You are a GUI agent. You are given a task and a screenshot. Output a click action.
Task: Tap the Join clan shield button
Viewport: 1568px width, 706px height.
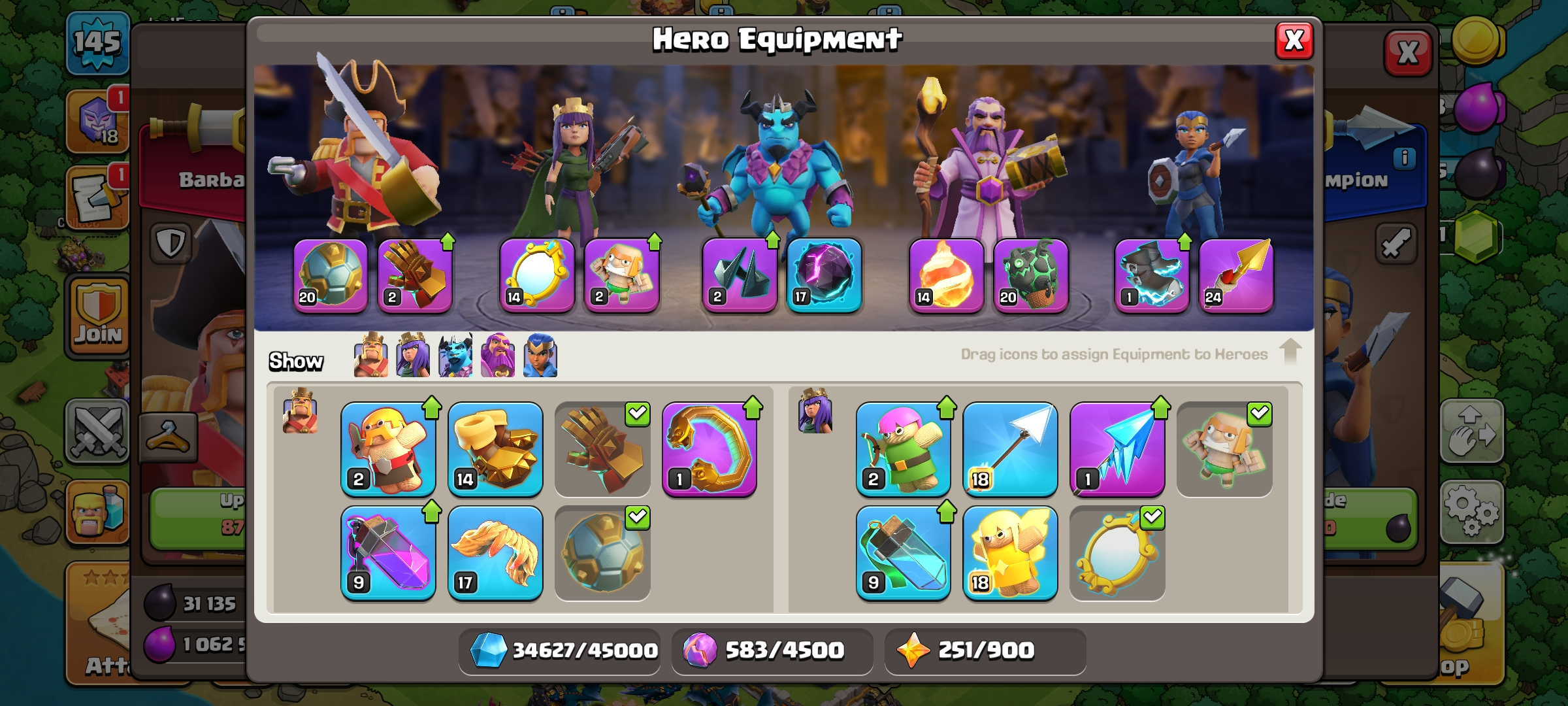(x=98, y=316)
